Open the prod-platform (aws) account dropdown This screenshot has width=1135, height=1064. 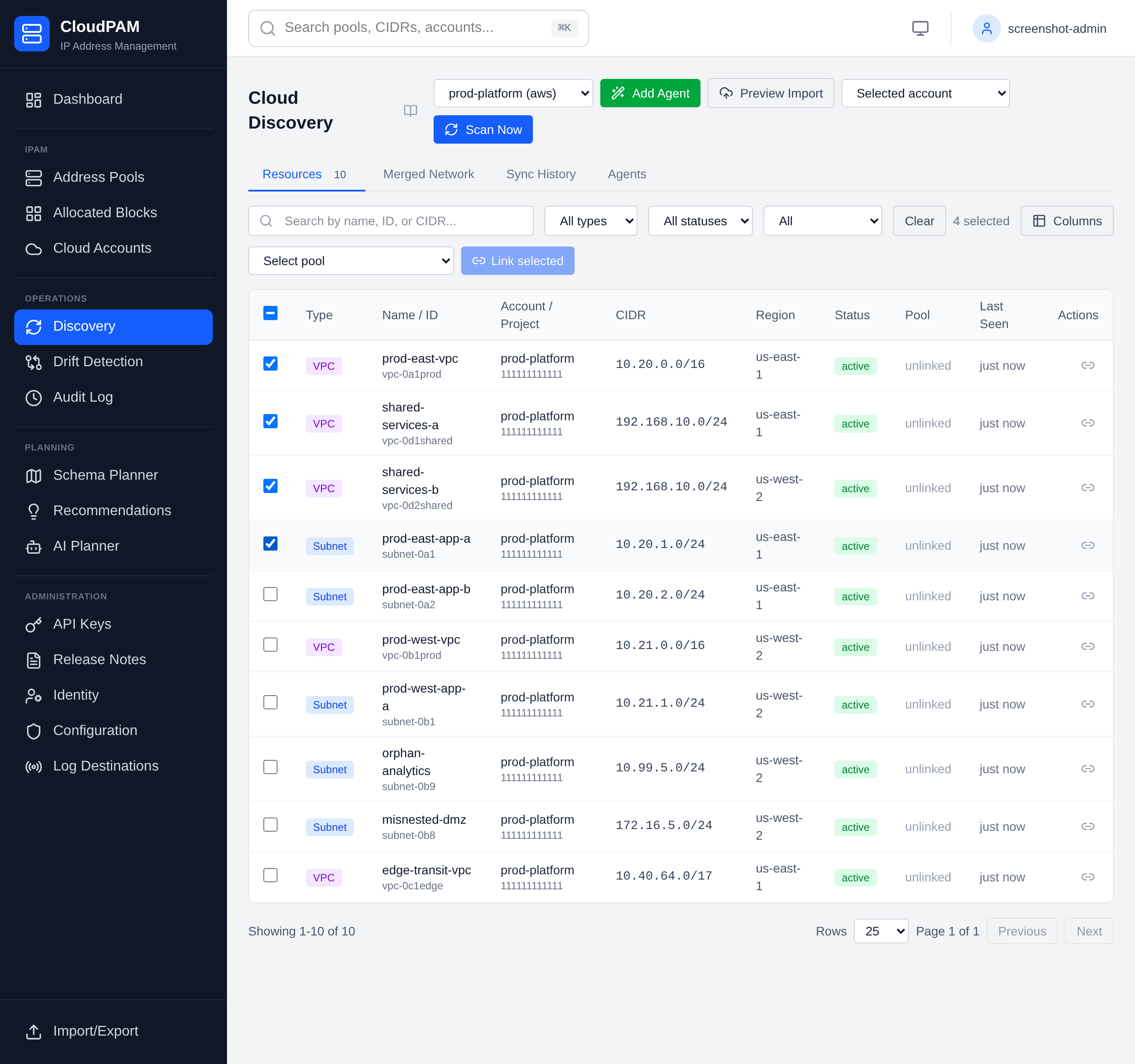(x=513, y=93)
